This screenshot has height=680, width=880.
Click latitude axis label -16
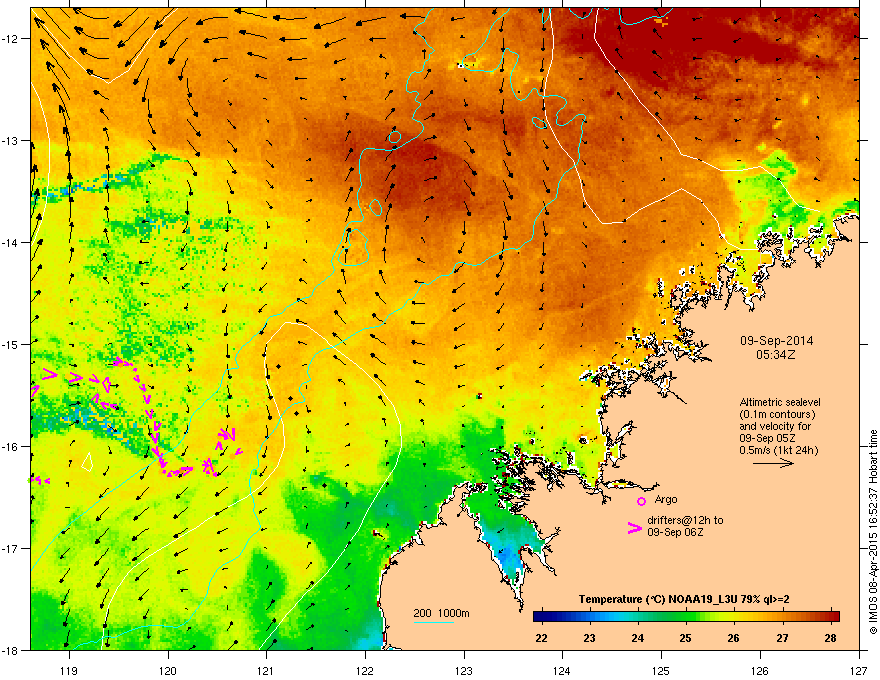pyautogui.click(x=10, y=447)
